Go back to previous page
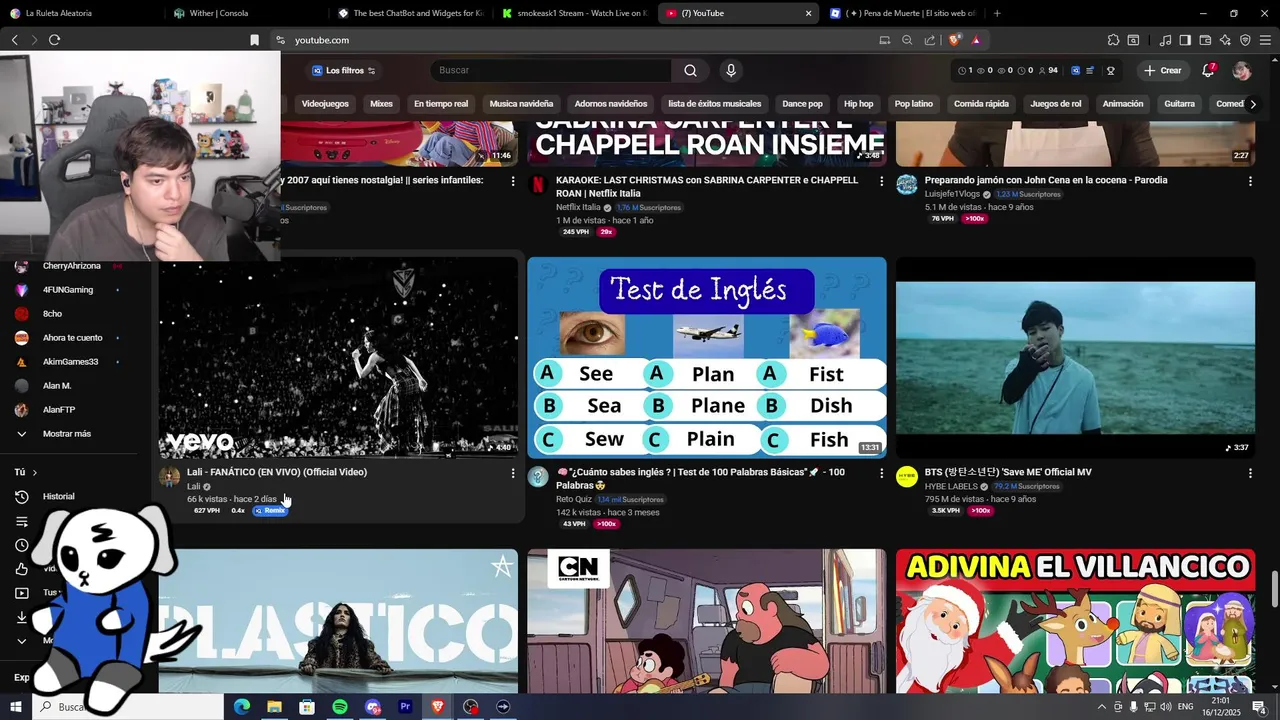The height and width of the screenshot is (720, 1280). click(14, 40)
